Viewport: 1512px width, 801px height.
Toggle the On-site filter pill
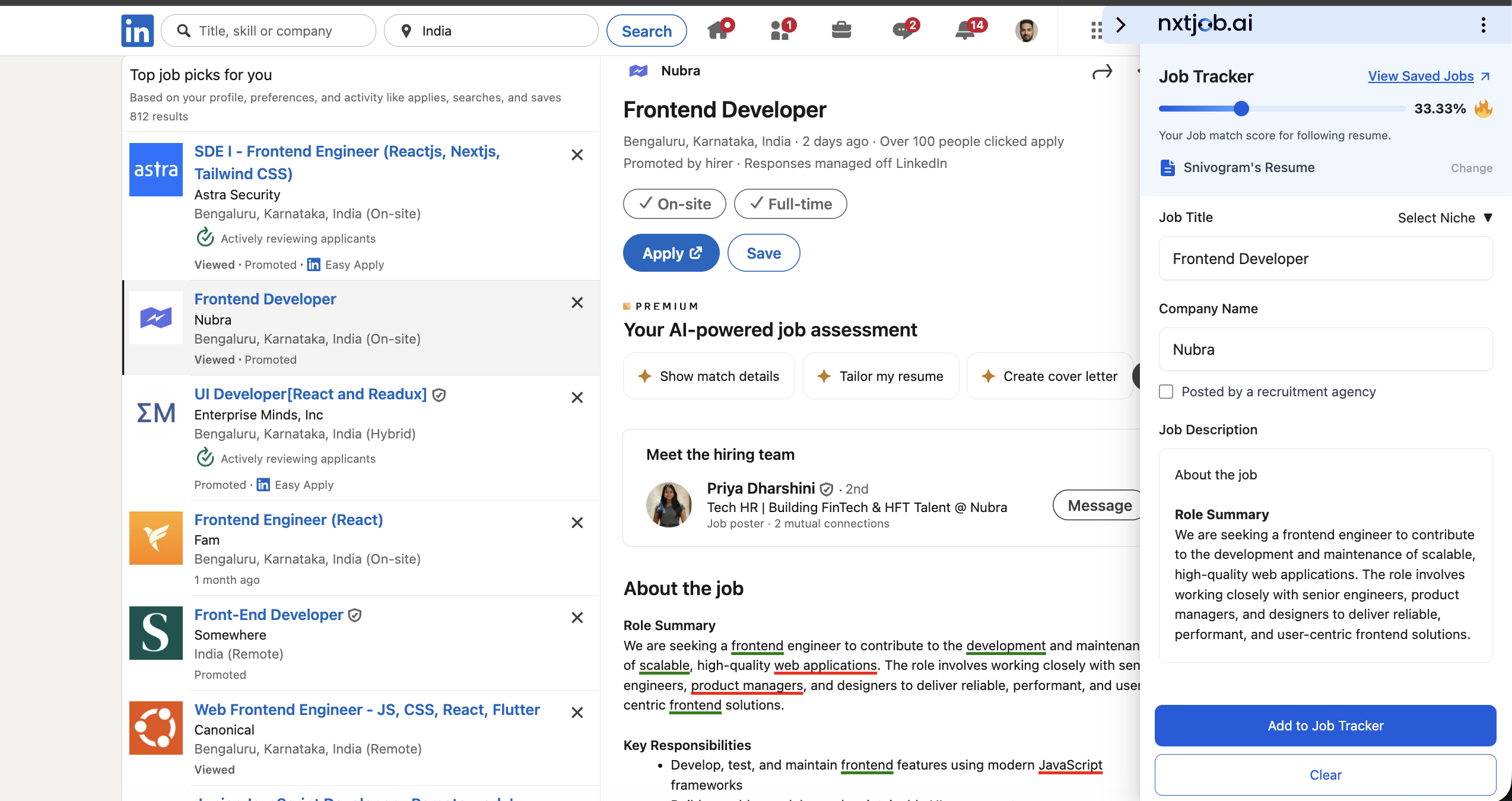point(674,204)
